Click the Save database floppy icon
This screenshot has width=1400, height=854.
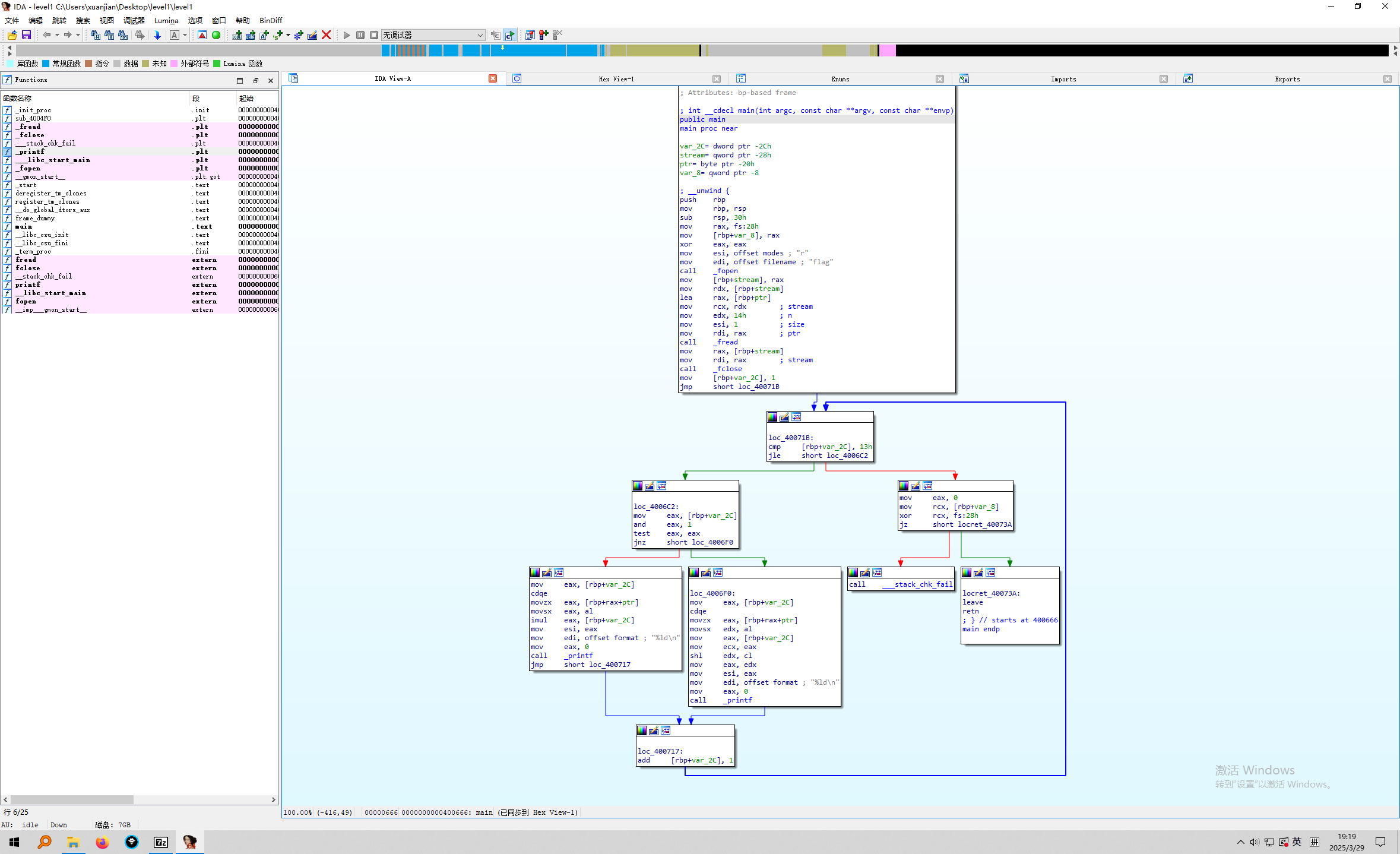tap(26, 35)
